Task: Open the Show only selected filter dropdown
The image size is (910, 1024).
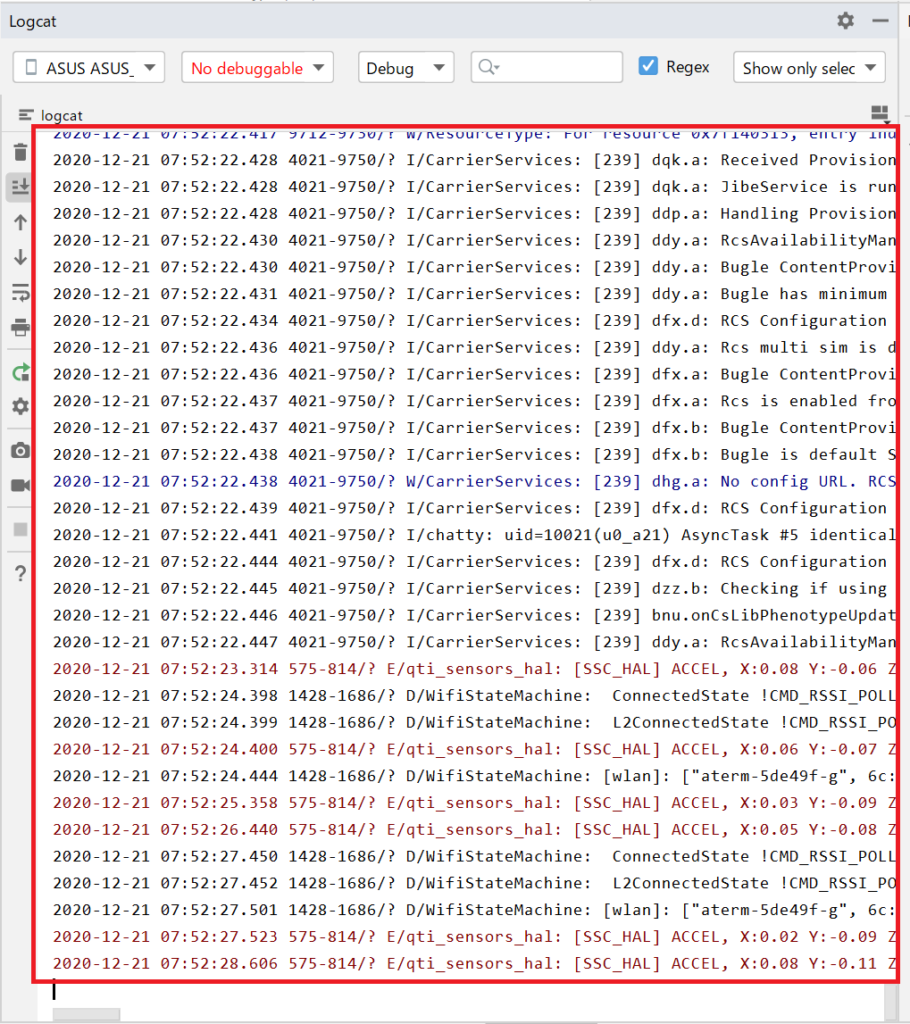Action: point(809,67)
